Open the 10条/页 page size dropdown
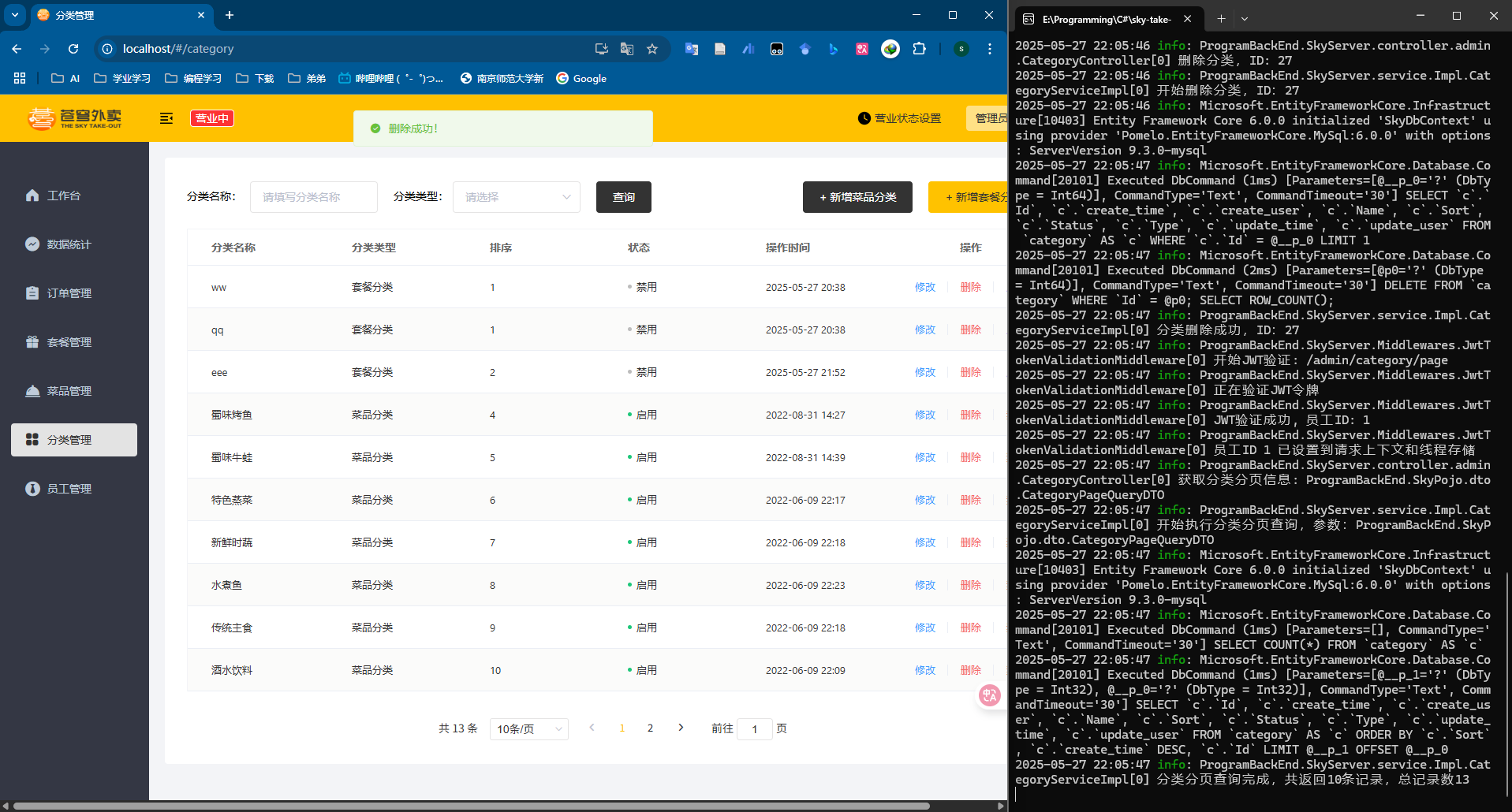 [528, 729]
